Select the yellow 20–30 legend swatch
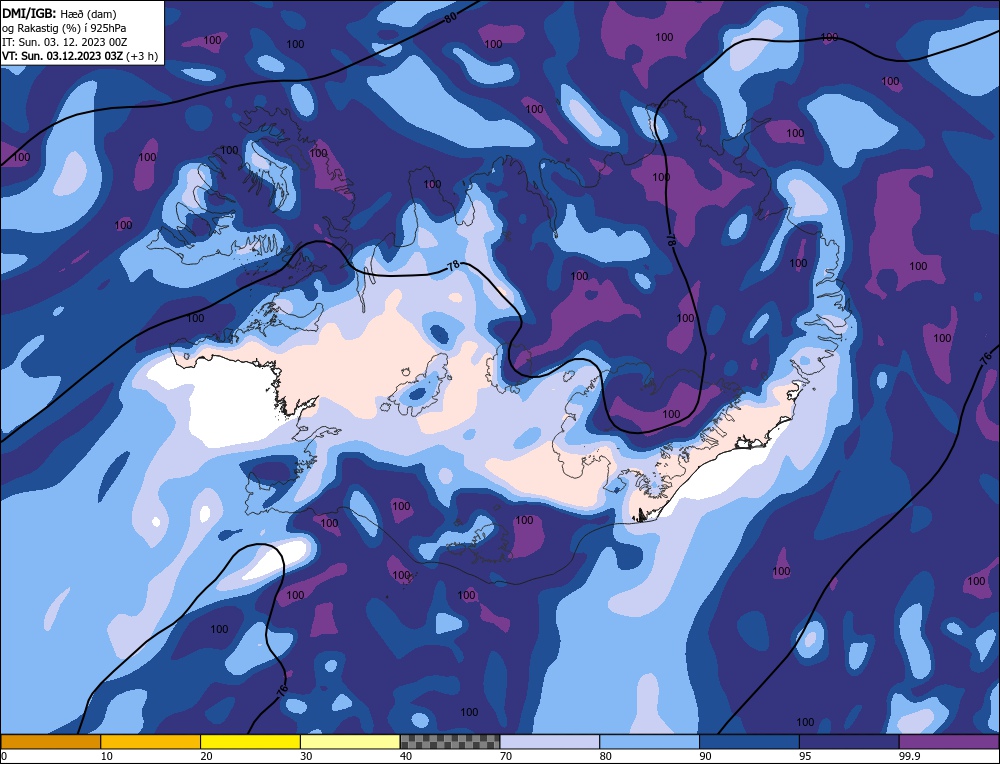Image resolution: width=1000 pixels, height=764 pixels. [x=250, y=742]
